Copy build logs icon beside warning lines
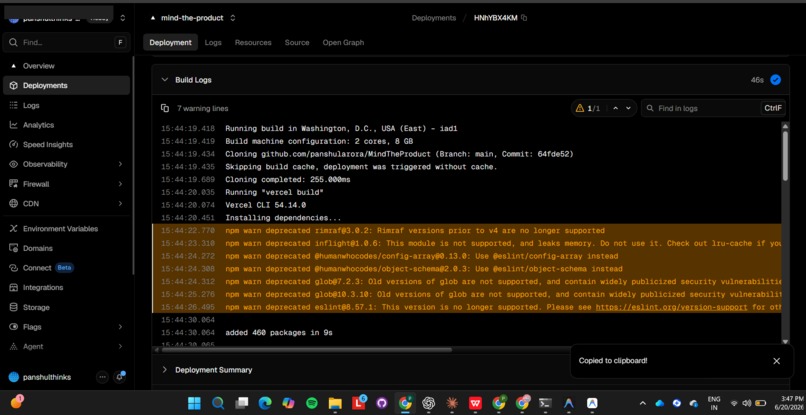This screenshot has width=806, height=415. (x=165, y=109)
